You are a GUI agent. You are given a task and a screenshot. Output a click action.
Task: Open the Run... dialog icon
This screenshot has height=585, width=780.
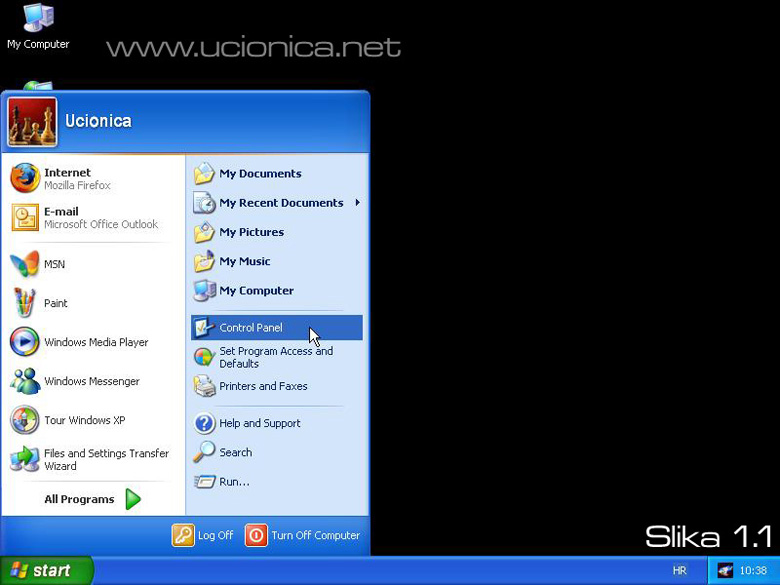tap(204, 482)
